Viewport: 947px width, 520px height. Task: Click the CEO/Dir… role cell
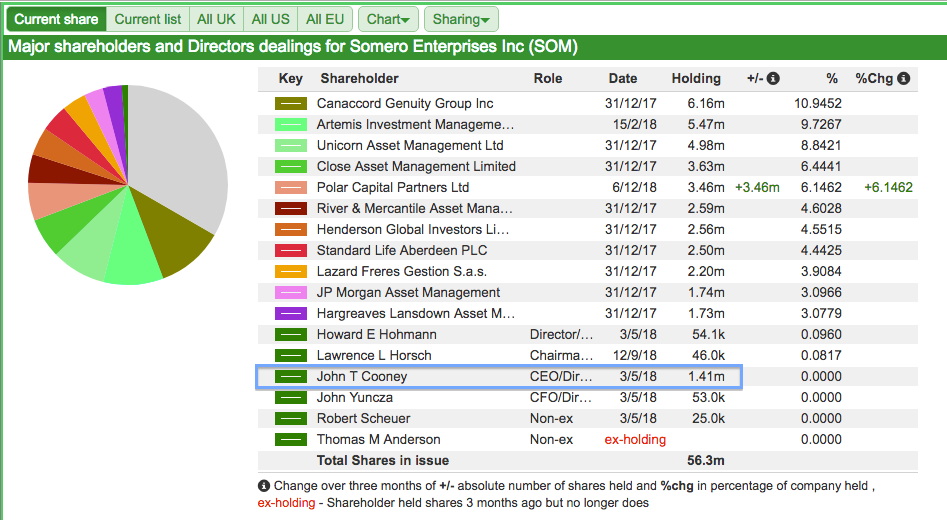[x=561, y=377]
